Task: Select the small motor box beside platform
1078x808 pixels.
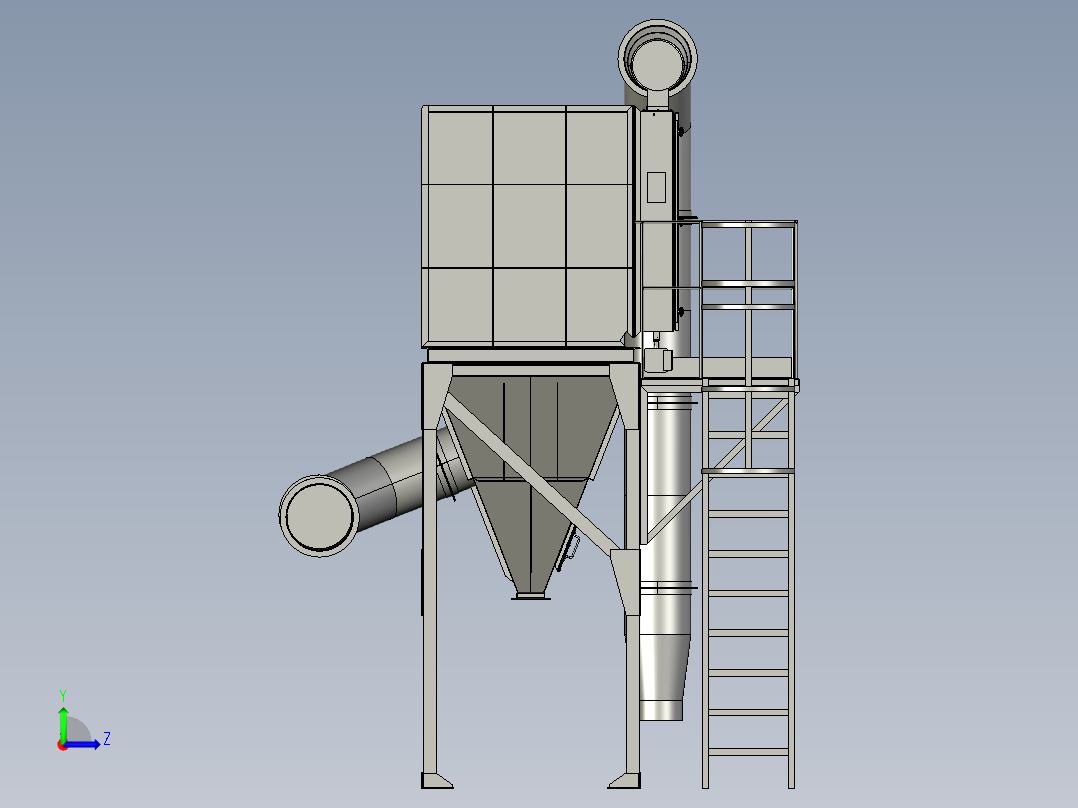Action: (658, 361)
